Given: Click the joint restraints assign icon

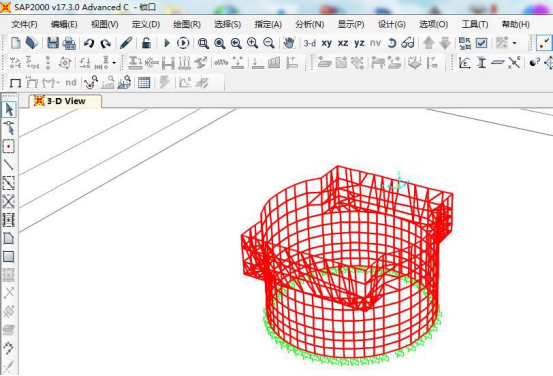Looking at the screenshot, I should pos(16,63).
